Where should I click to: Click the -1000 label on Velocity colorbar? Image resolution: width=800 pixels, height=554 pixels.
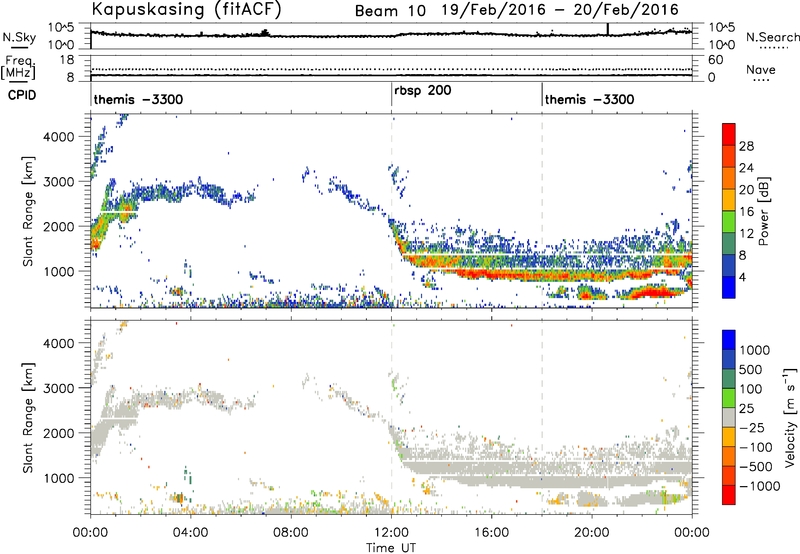point(759,486)
